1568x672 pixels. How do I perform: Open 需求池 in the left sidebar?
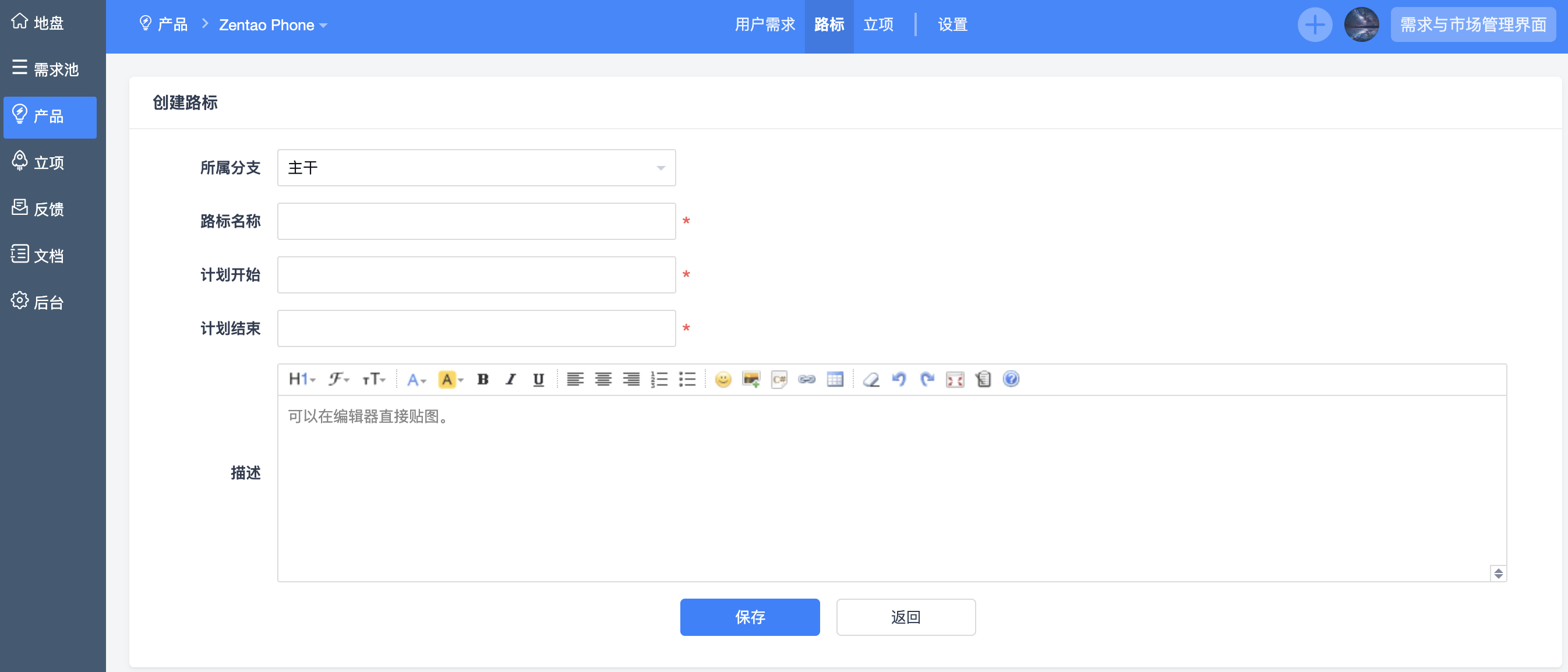(x=49, y=69)
